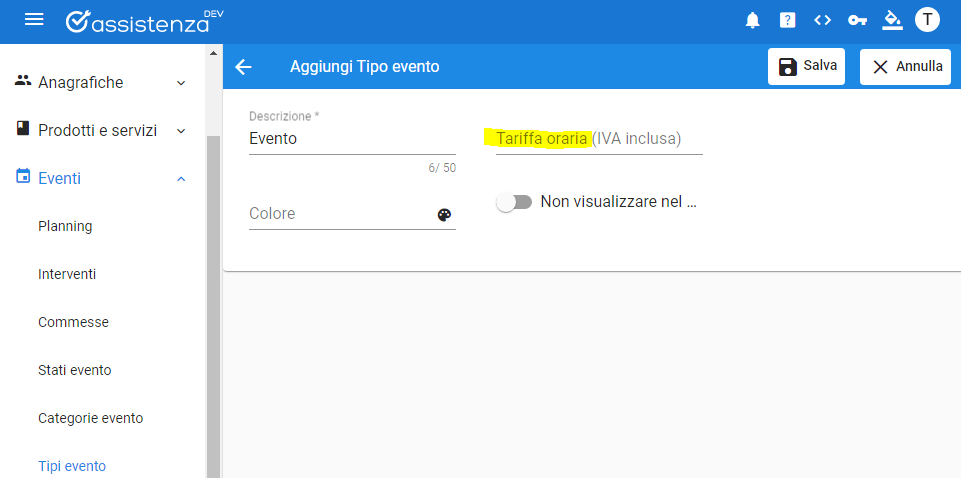Viewport: 961px width, 478px height.
Task: Open the notifications bell
Action: (x=753, y=20)
